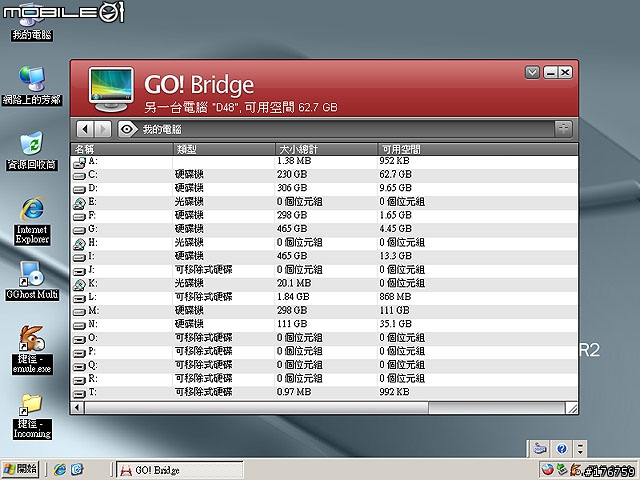Sort by the 類型 column header
The width and height of the screenshot is (640, 480).
[x=224, y=149]
